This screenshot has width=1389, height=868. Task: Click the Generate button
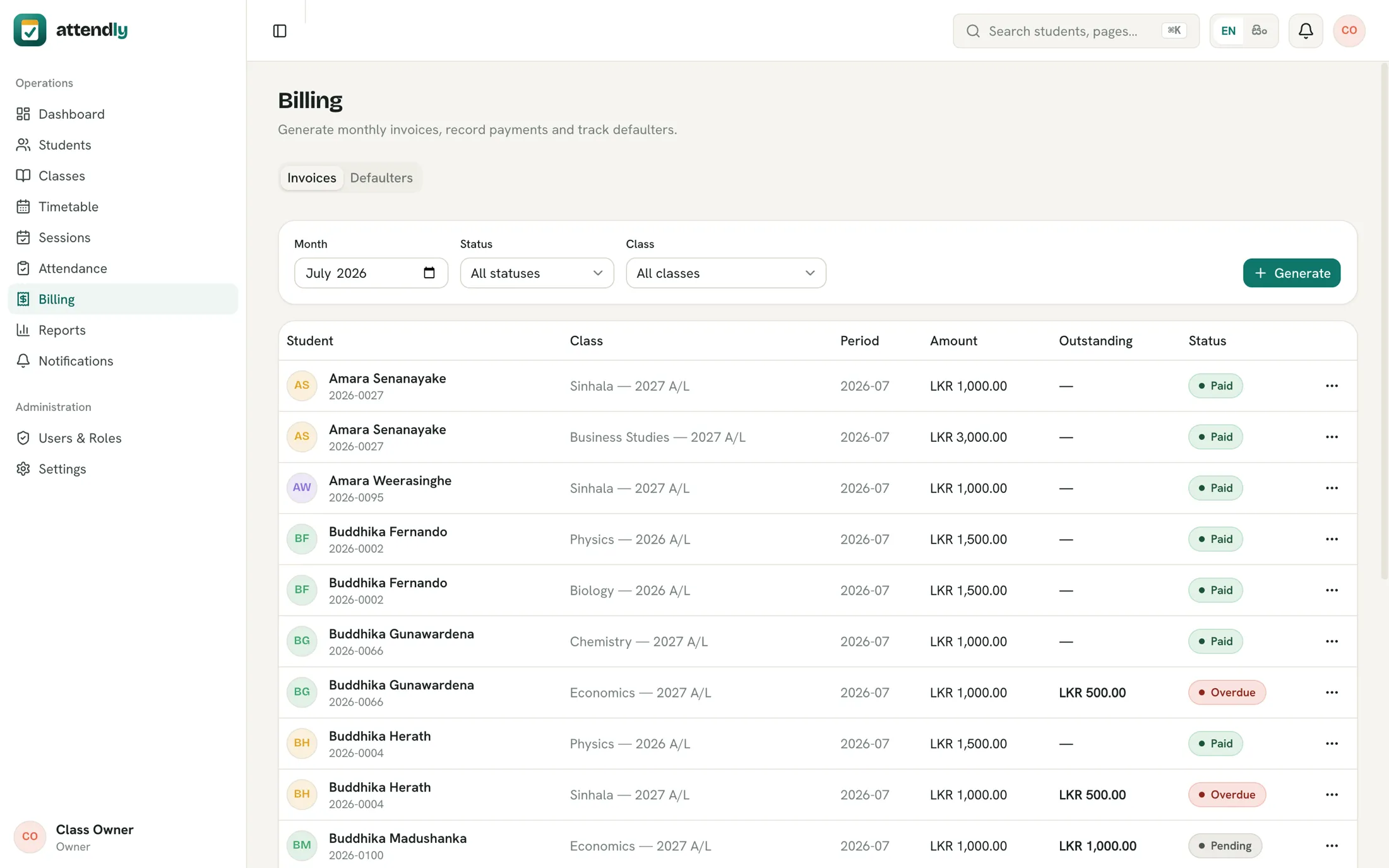pos(1291,273)
